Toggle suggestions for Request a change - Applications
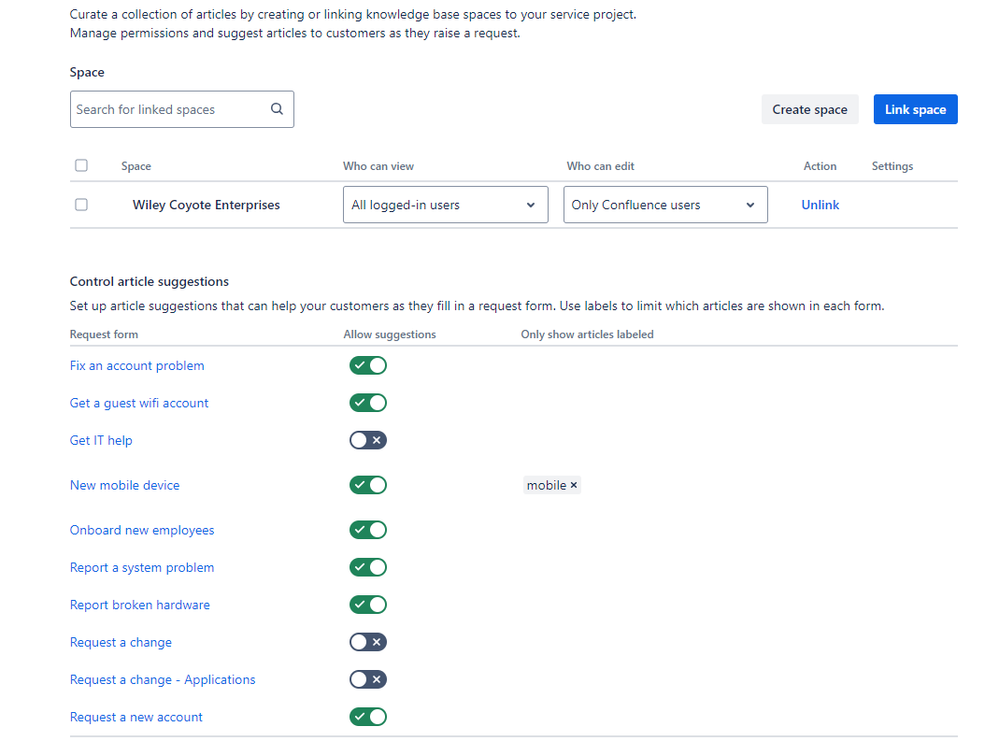The image size is (999, 740). tap(367, 680)
